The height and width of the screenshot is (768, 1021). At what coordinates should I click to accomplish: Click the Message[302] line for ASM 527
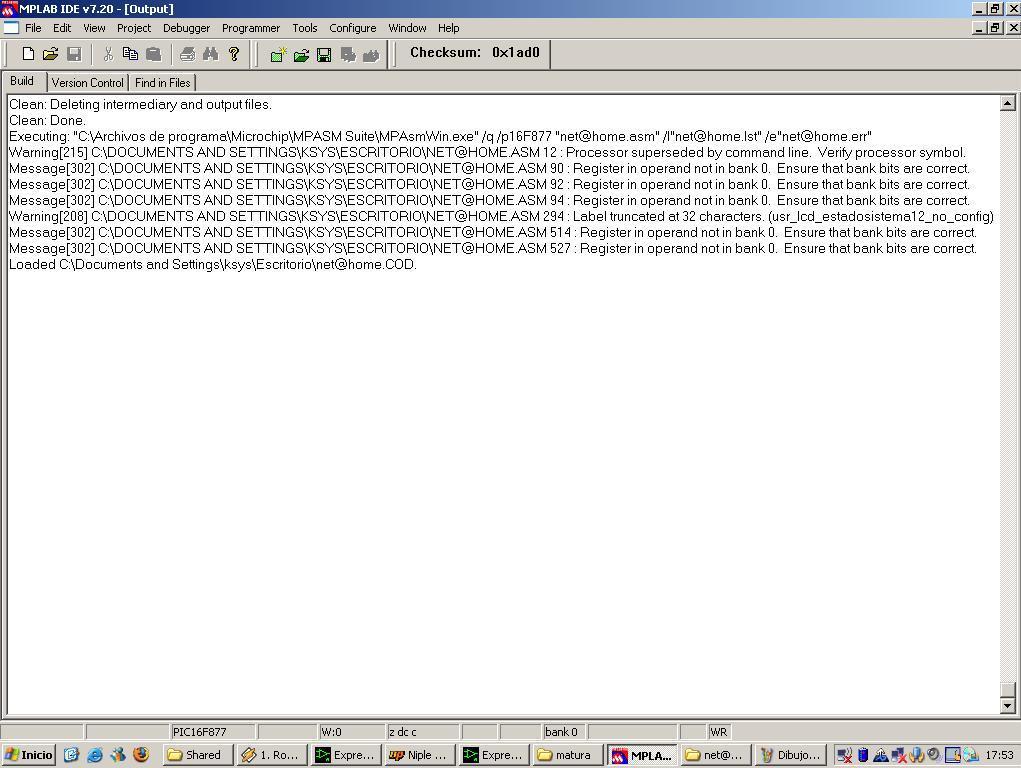coord(493,248)
